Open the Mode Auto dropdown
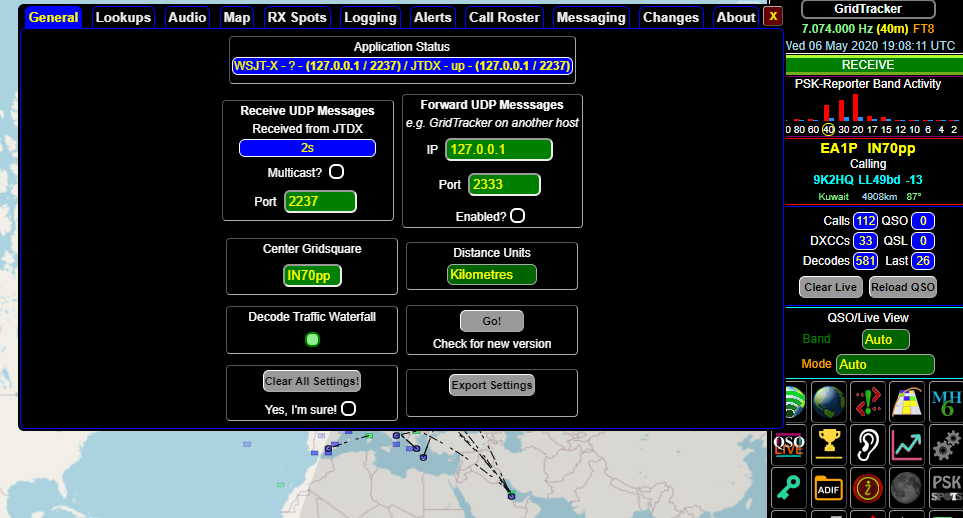 pyautogui.click(x=885, y=364)
